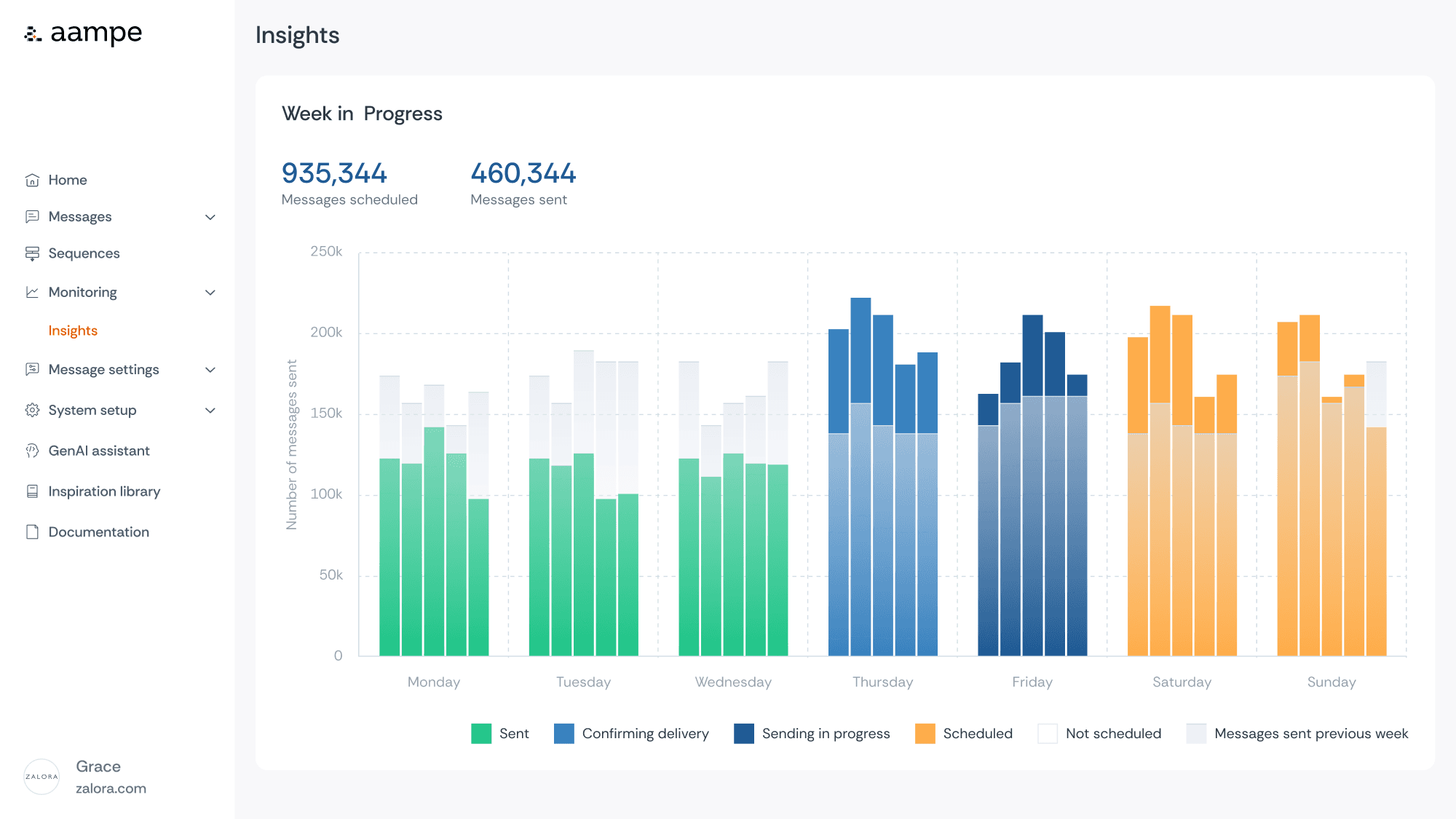Click the System setup gear icon

point(32,410)
